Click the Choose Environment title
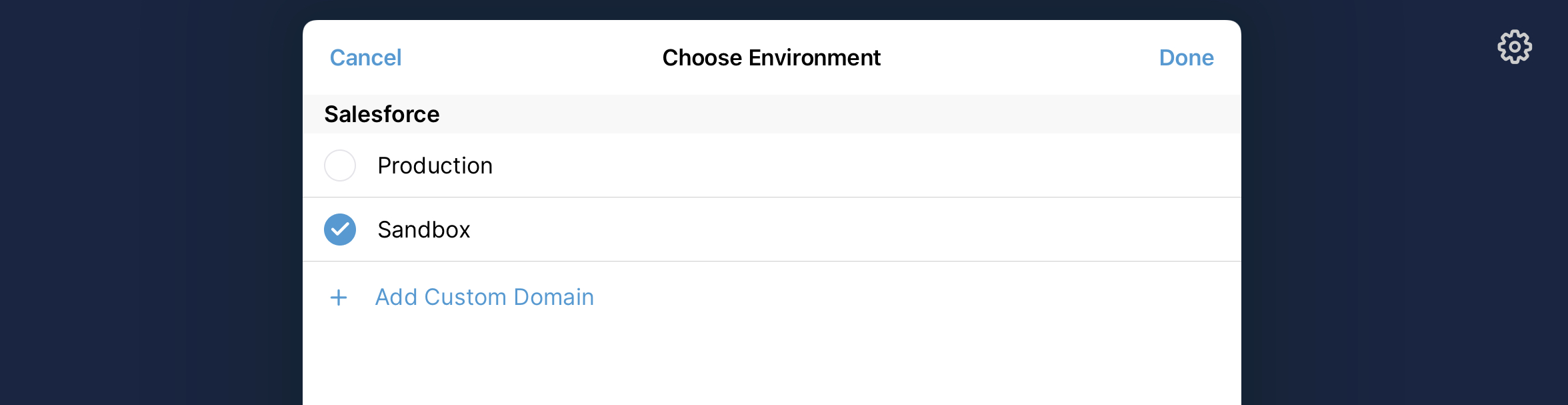Viewport: 1568px width, 405px height. 771,58
